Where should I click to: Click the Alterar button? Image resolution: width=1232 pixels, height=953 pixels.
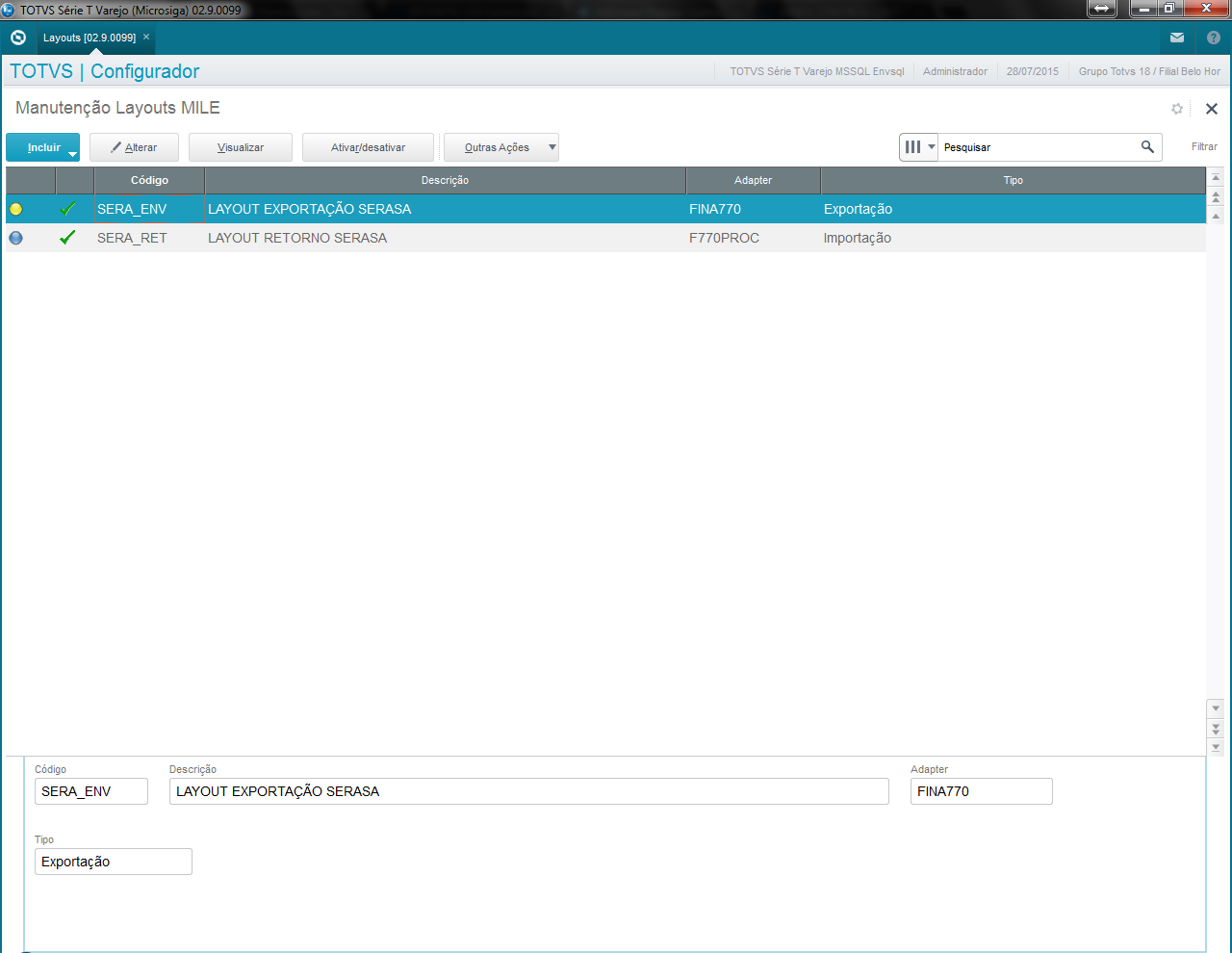coord(134,147)
